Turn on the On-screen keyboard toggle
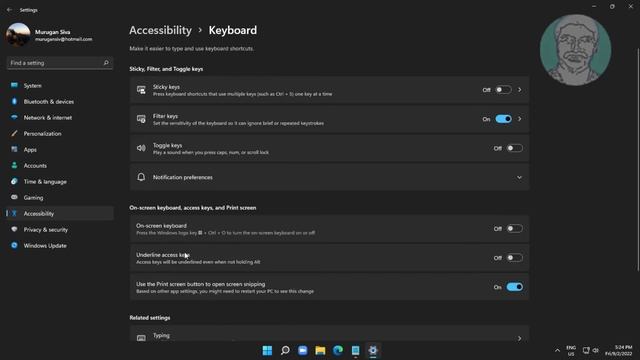 514,229
